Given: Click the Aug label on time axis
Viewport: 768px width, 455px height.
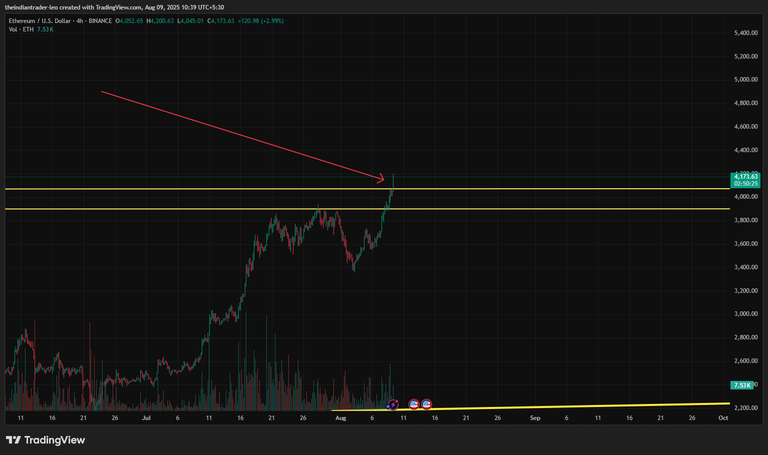Looking at the screenshot, I should pyautogui.click(x=341, y=418).
